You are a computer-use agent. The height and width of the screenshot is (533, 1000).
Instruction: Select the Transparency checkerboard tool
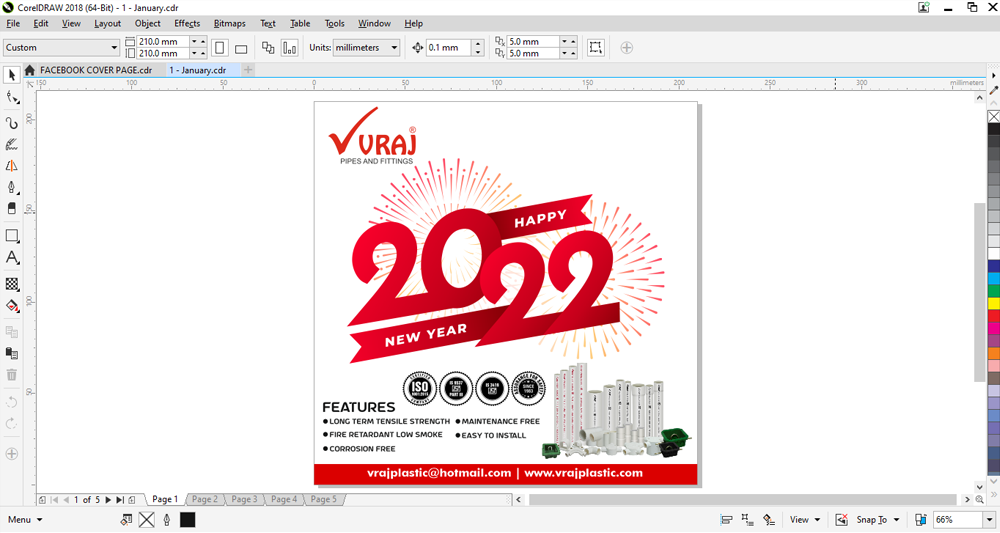coord(11,284)
